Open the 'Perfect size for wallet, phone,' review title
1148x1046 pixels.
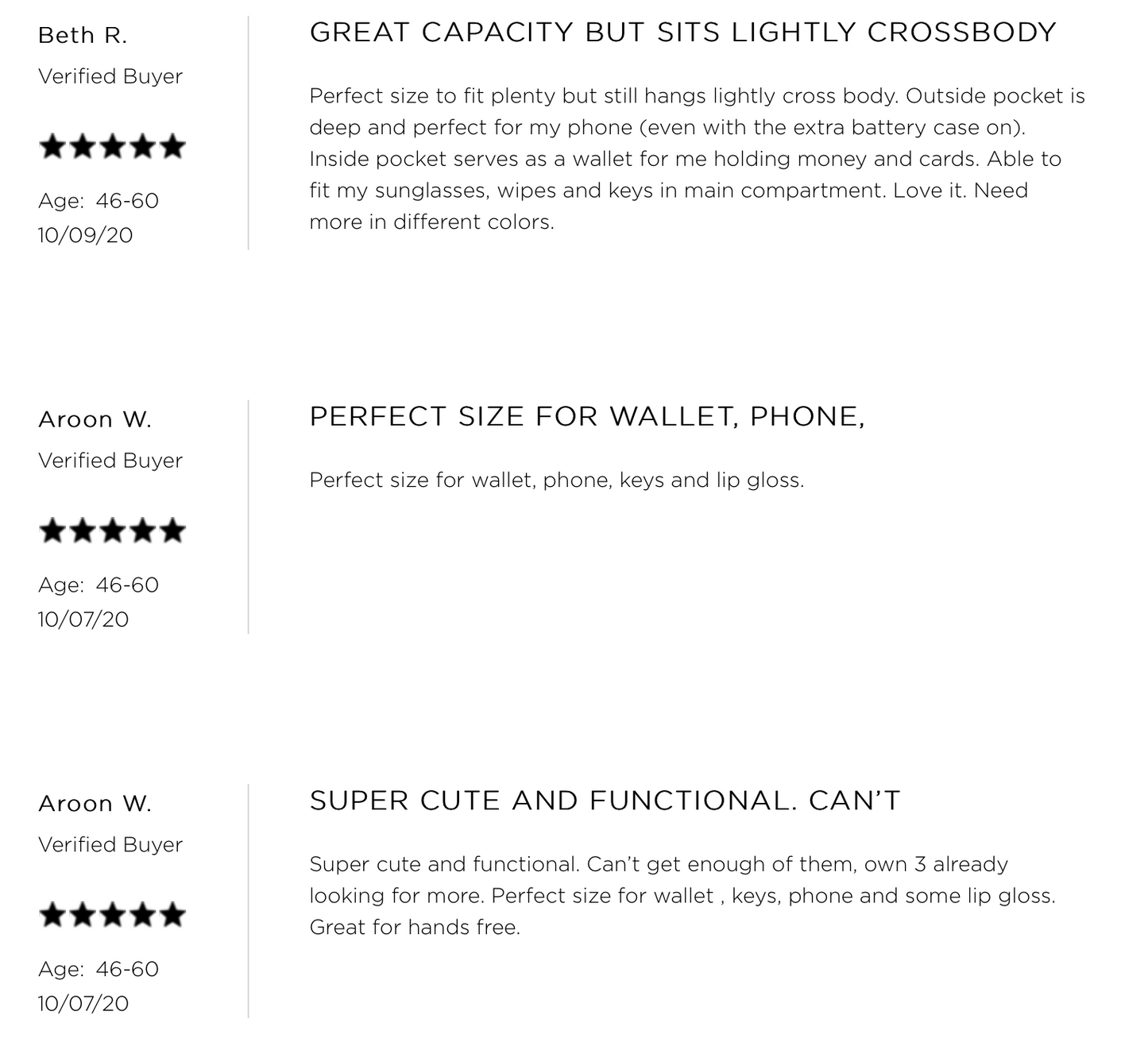pos(586,416)
